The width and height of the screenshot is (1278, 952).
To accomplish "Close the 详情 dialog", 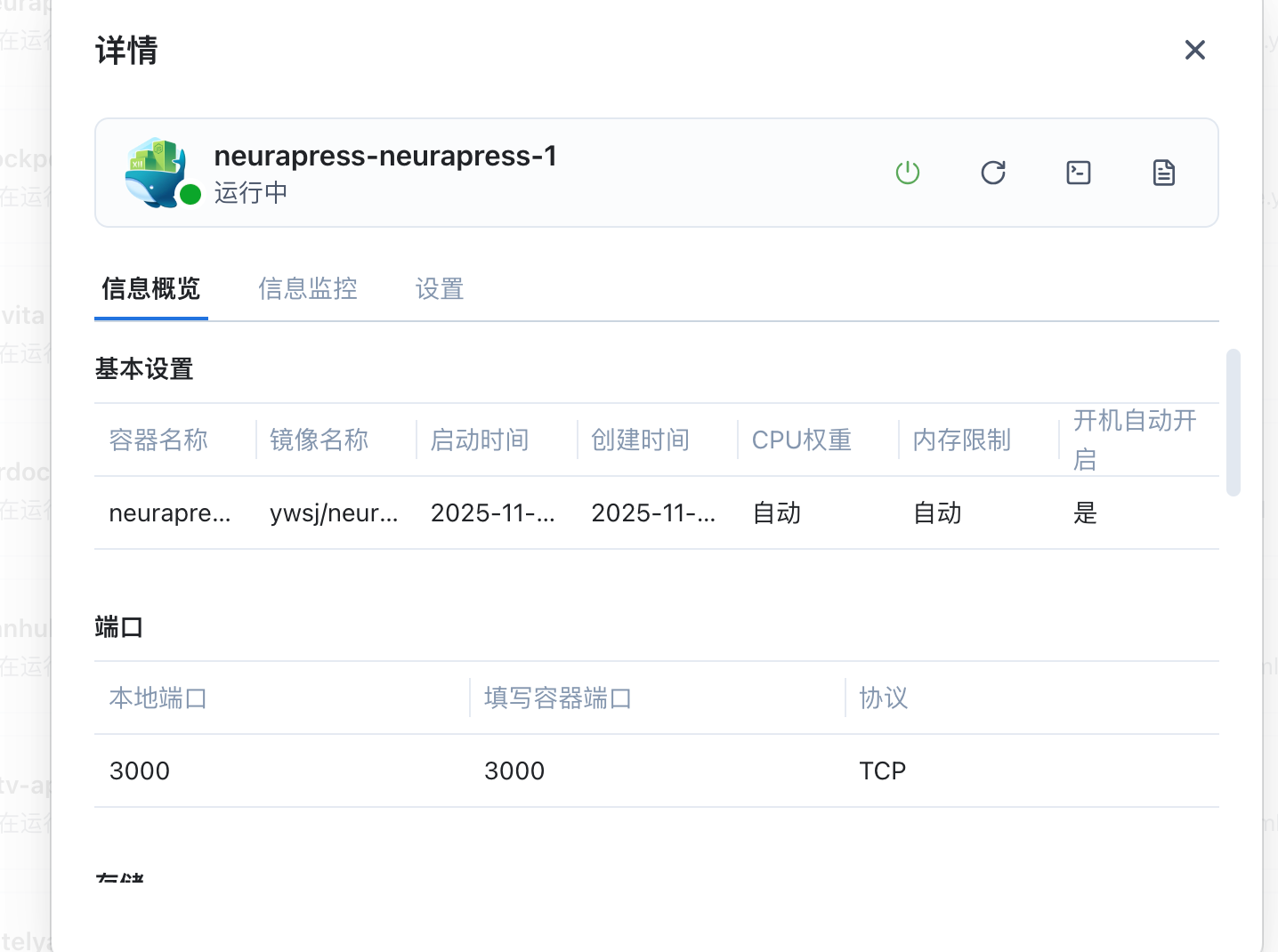I will [x=1194, y=50].
